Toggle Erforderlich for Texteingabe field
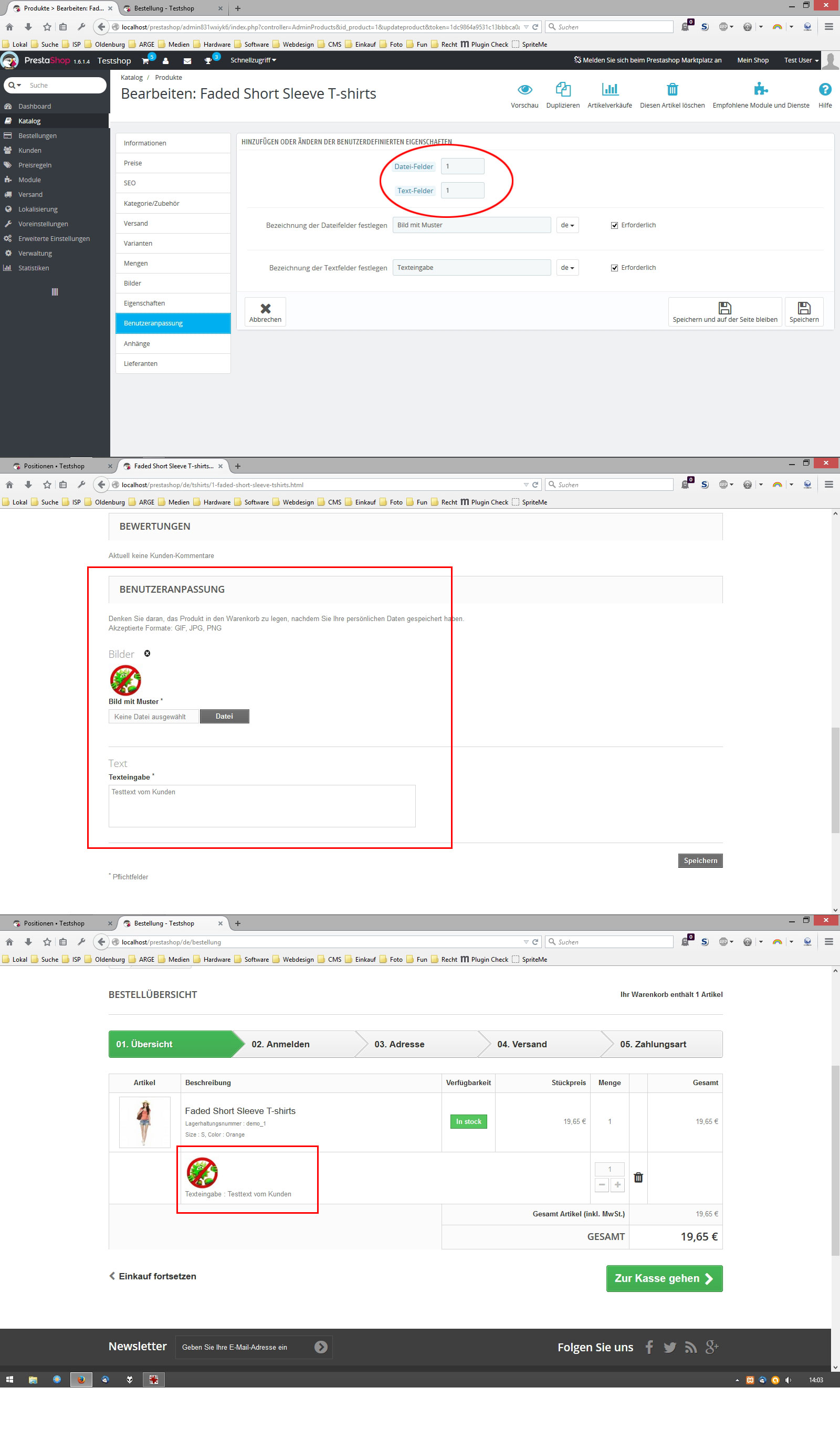 tap(614, 268)
